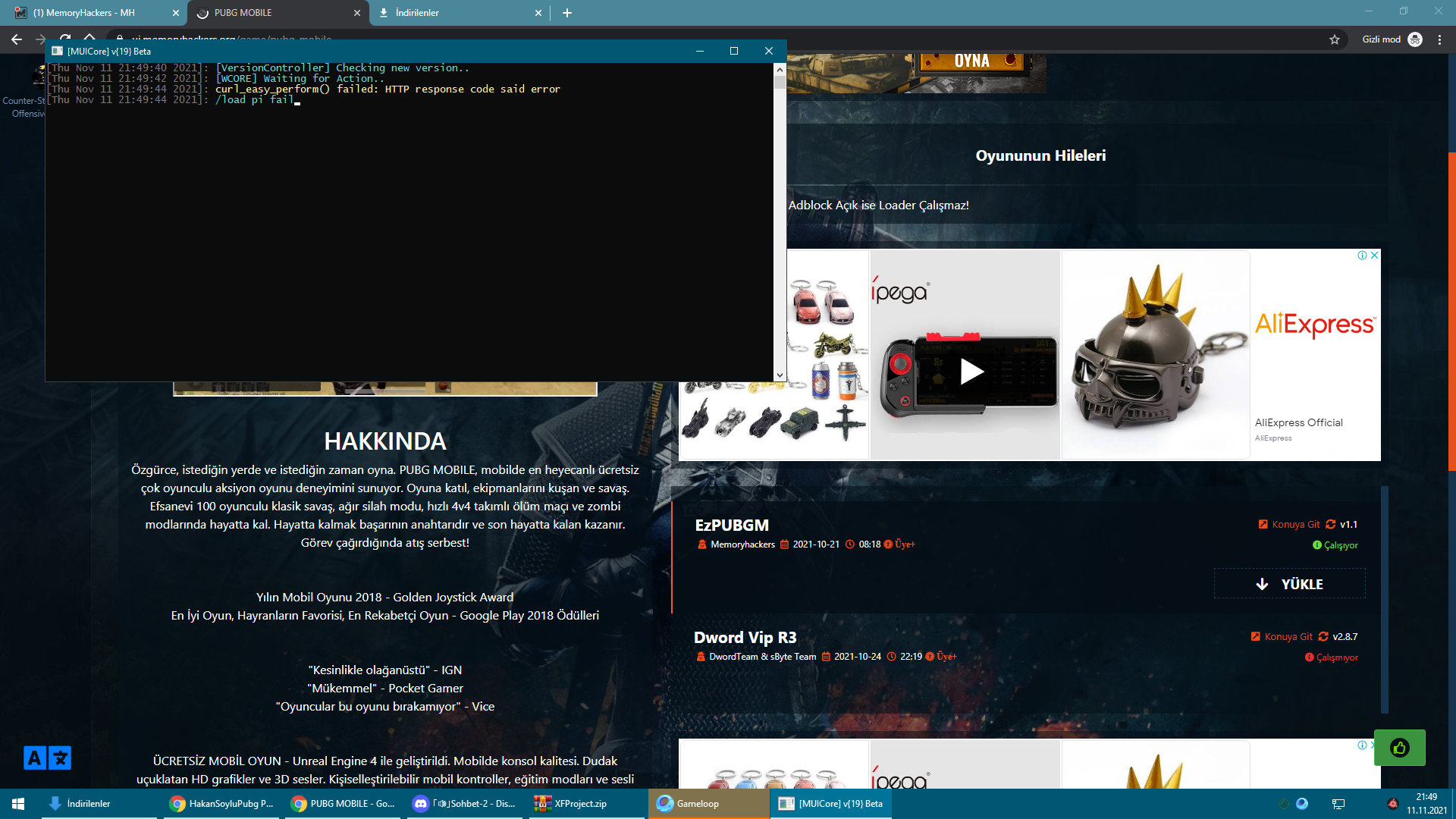Open HakanSoyluPubg Chrome window in taskbar

(221, 804)
